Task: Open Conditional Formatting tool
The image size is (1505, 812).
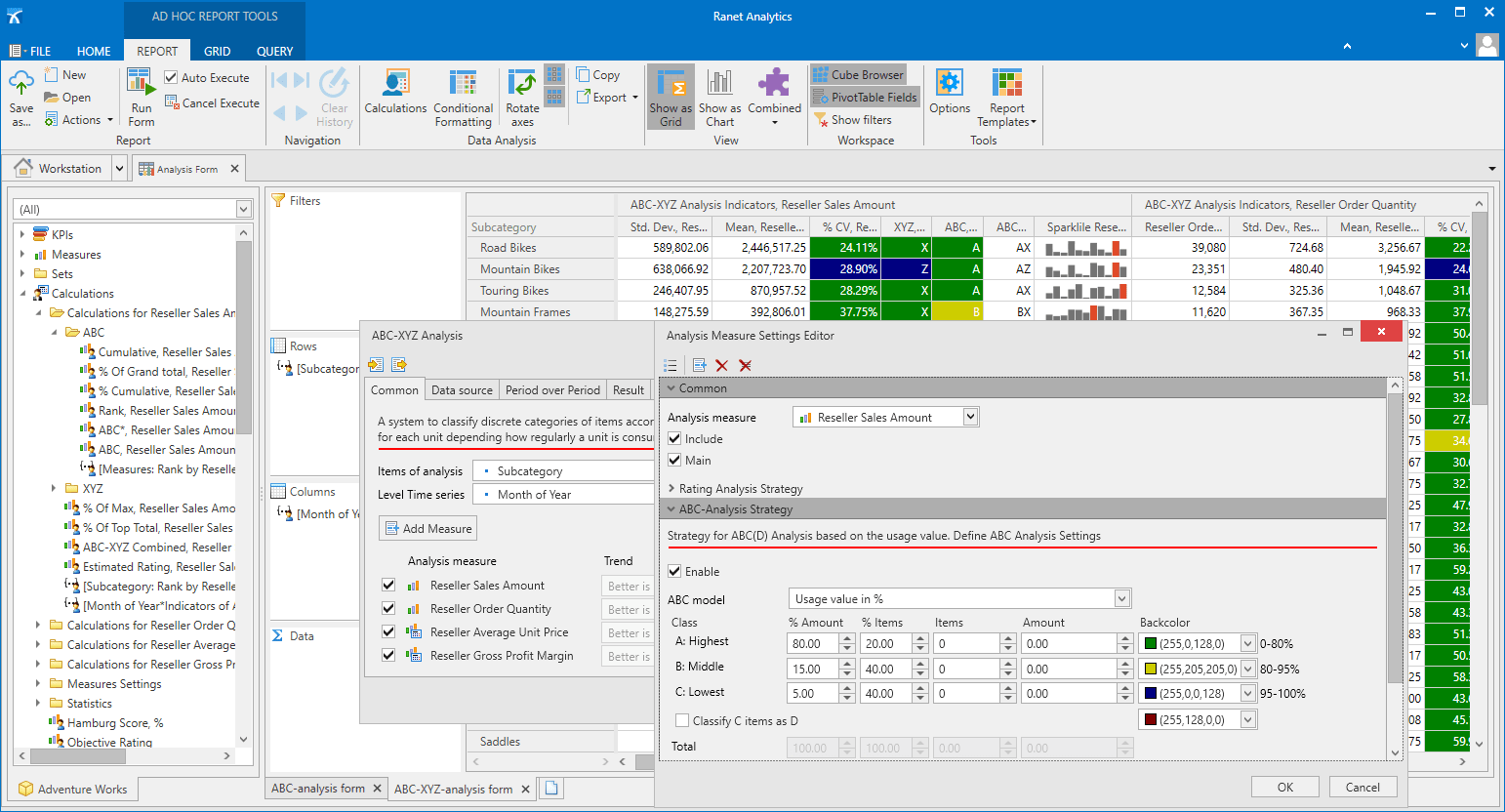Action: point(463,96)
